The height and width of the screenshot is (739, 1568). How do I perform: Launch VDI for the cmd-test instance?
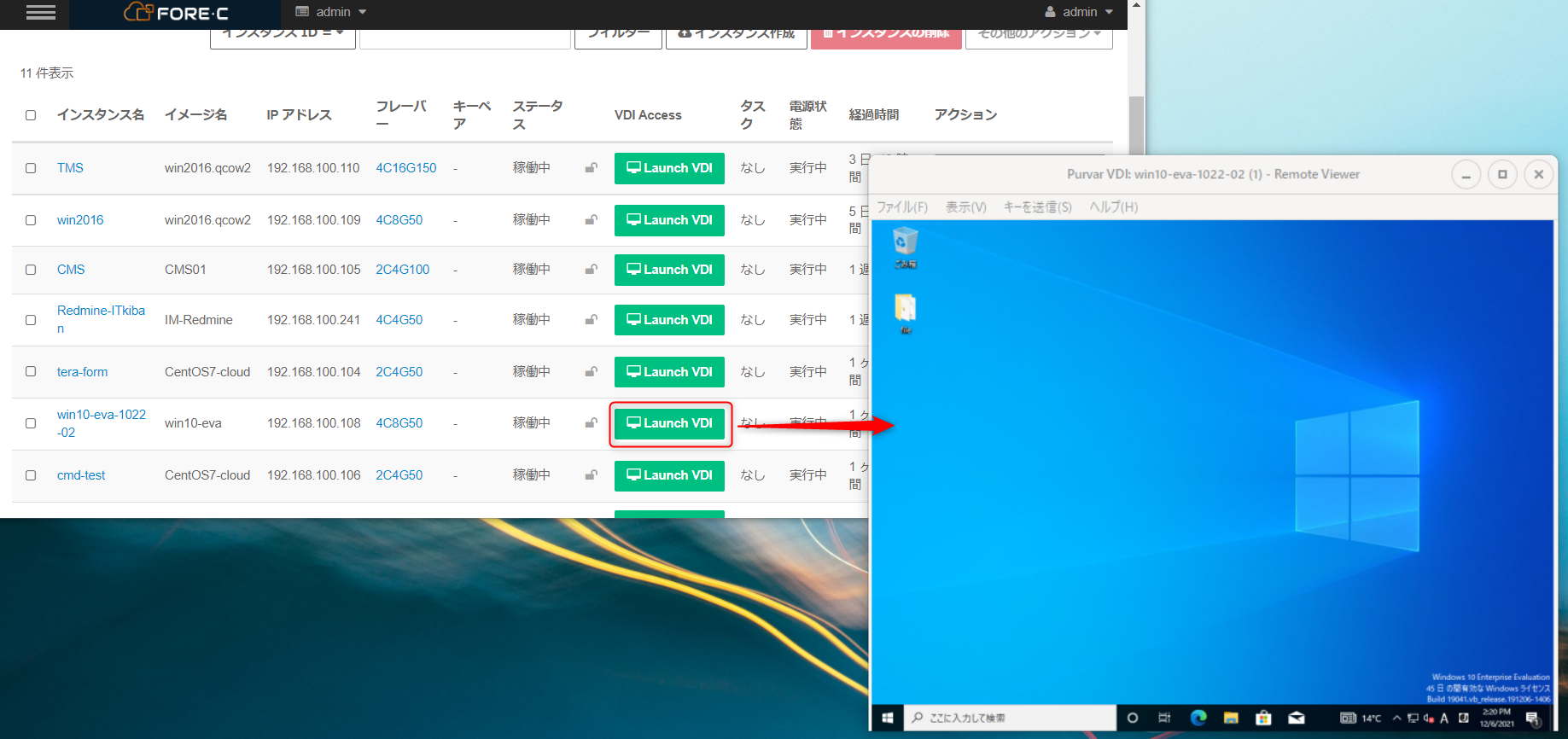[669, 475]
